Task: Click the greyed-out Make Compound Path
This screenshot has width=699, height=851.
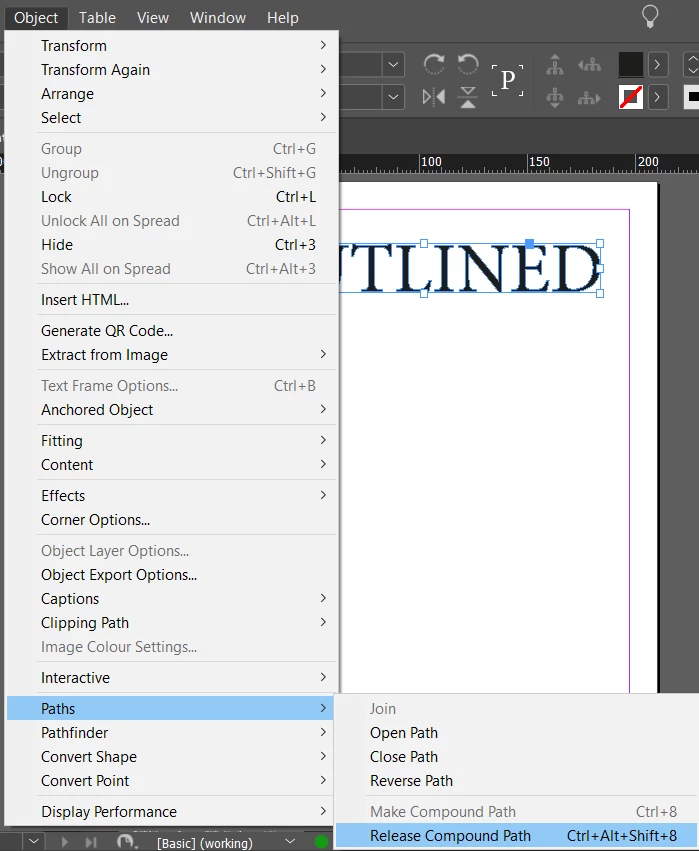Action: tap(516, 811)
